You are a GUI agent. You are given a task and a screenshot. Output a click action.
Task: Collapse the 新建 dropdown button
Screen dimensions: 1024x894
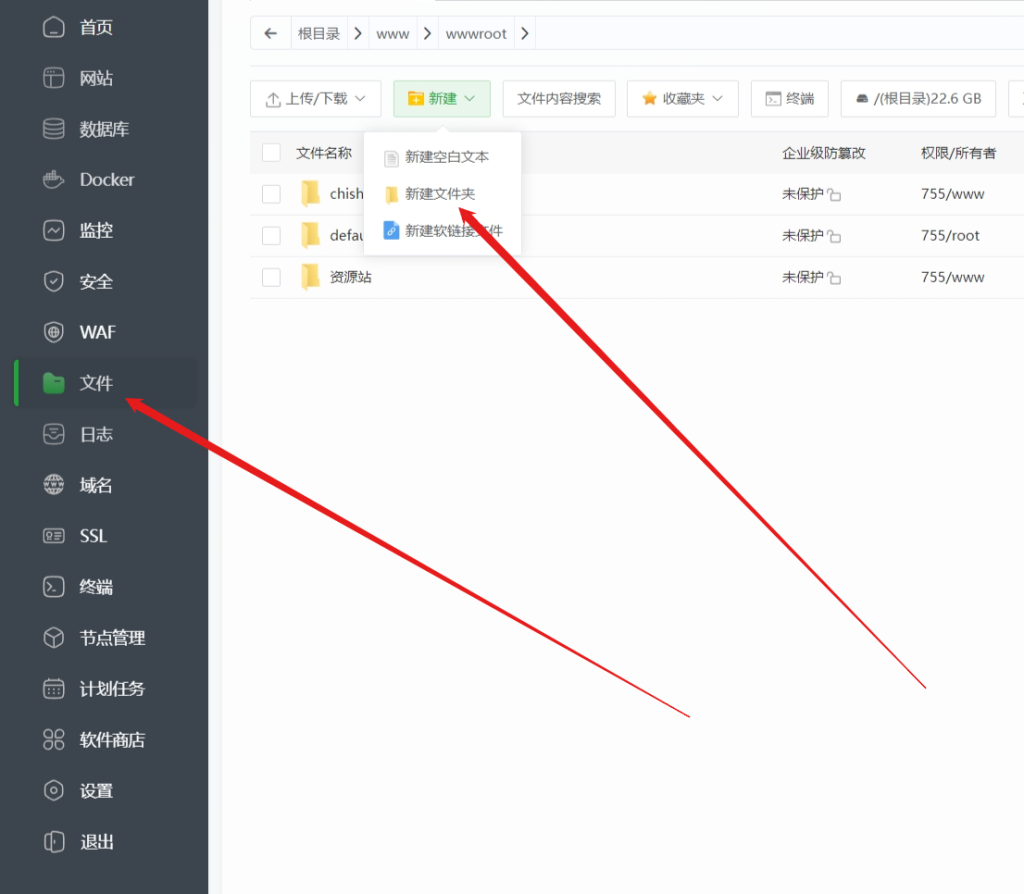442,99
